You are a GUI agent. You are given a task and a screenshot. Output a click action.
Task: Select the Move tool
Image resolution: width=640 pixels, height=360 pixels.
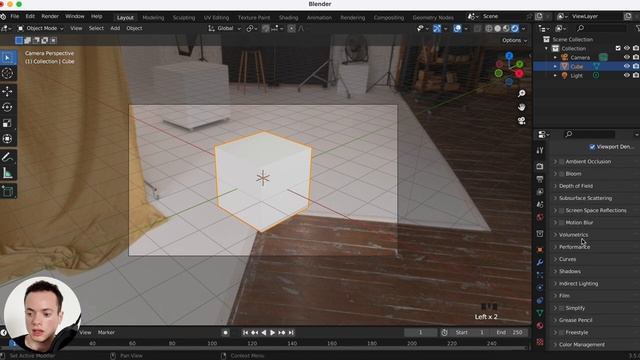8,91
